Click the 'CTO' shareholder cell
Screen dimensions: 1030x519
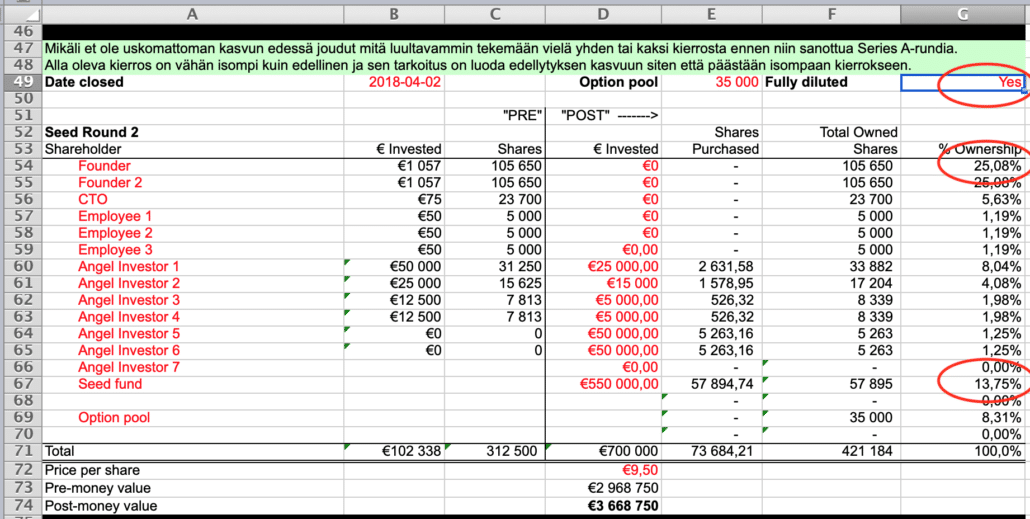point(192,200)
